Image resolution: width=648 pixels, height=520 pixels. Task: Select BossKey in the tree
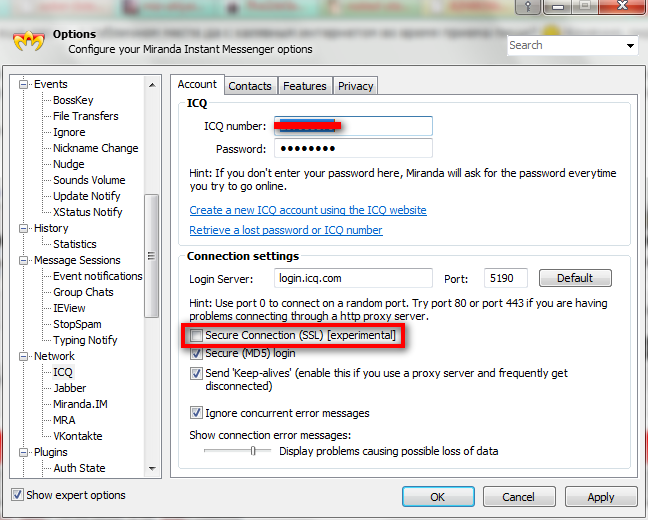[73, 100]
